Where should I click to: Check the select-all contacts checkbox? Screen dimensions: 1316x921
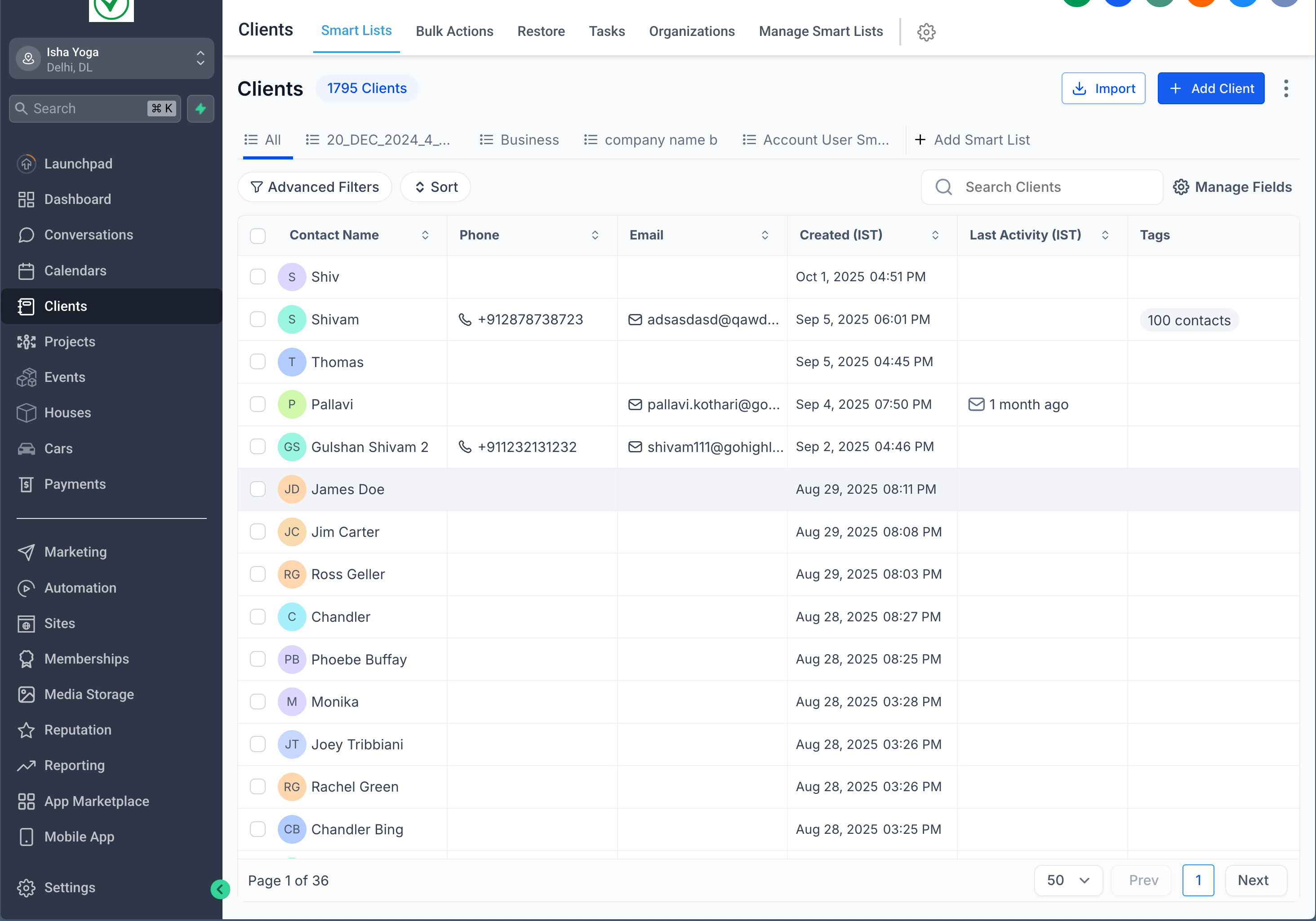pos(258,235)
